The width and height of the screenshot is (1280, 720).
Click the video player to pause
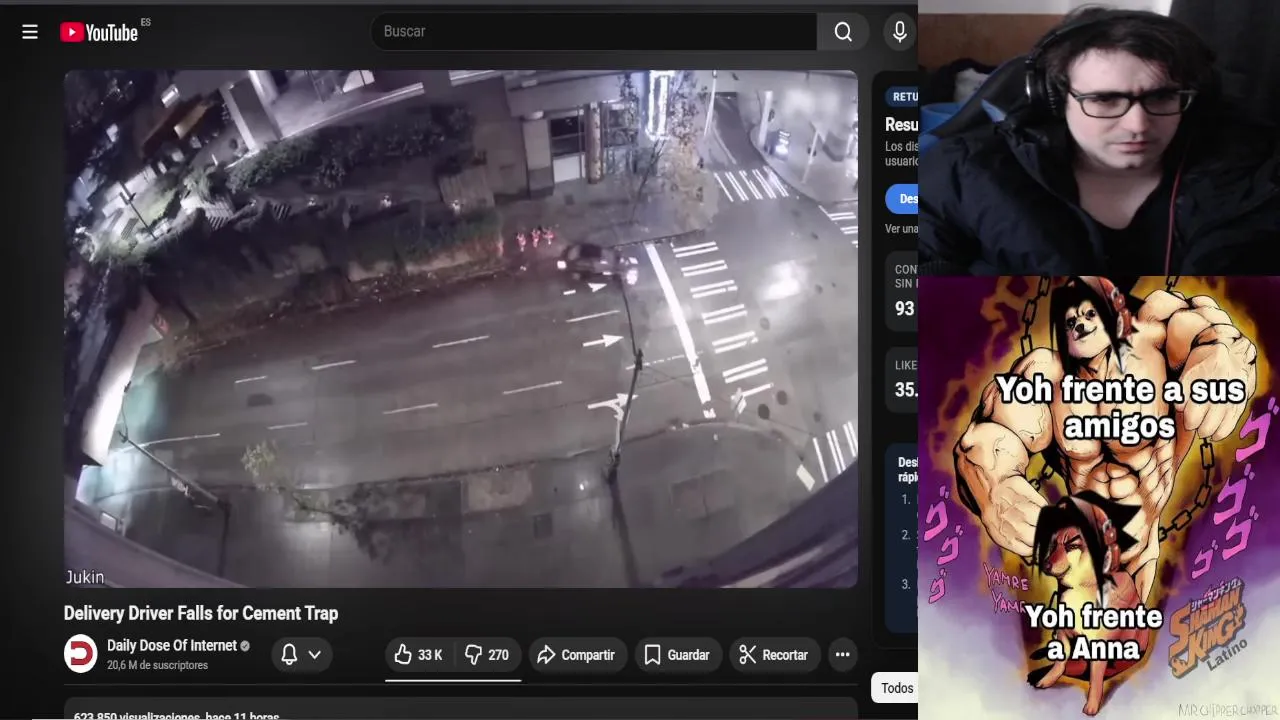(461, 329)
